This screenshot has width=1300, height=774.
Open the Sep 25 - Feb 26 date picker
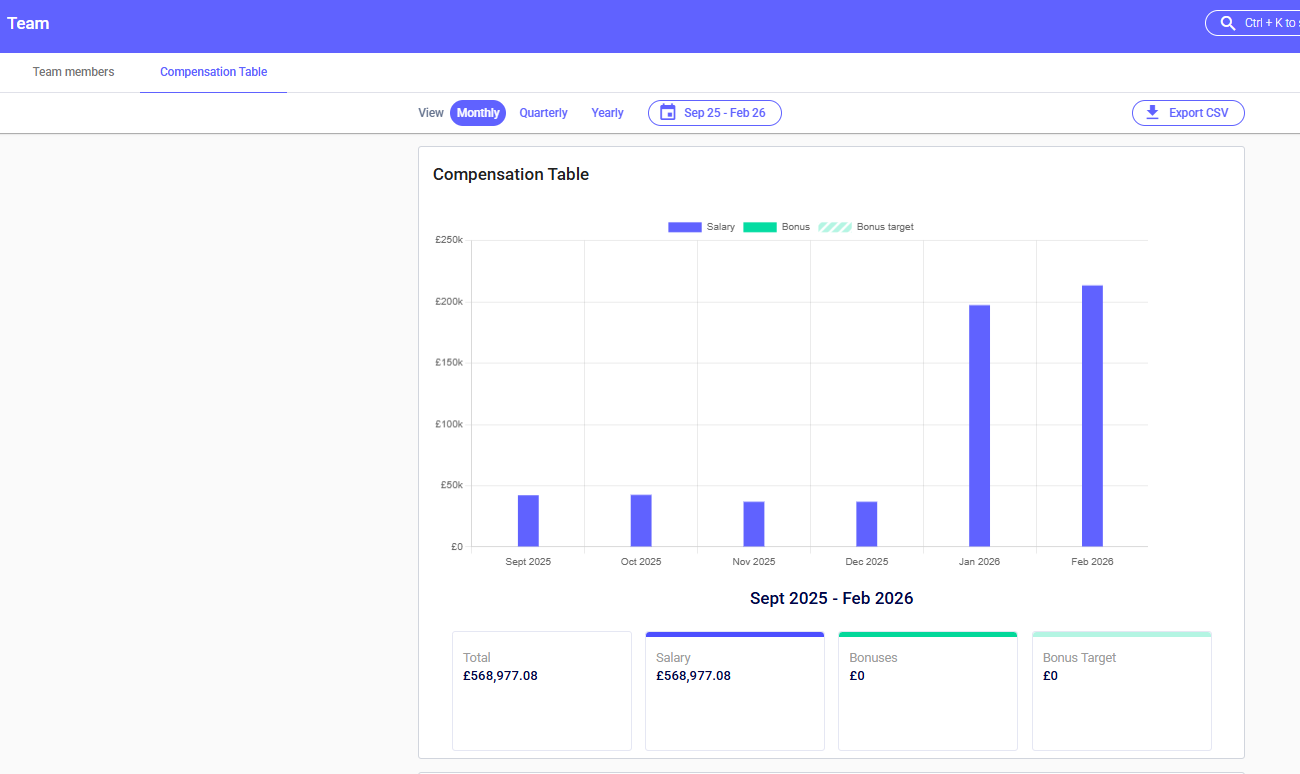724,113
